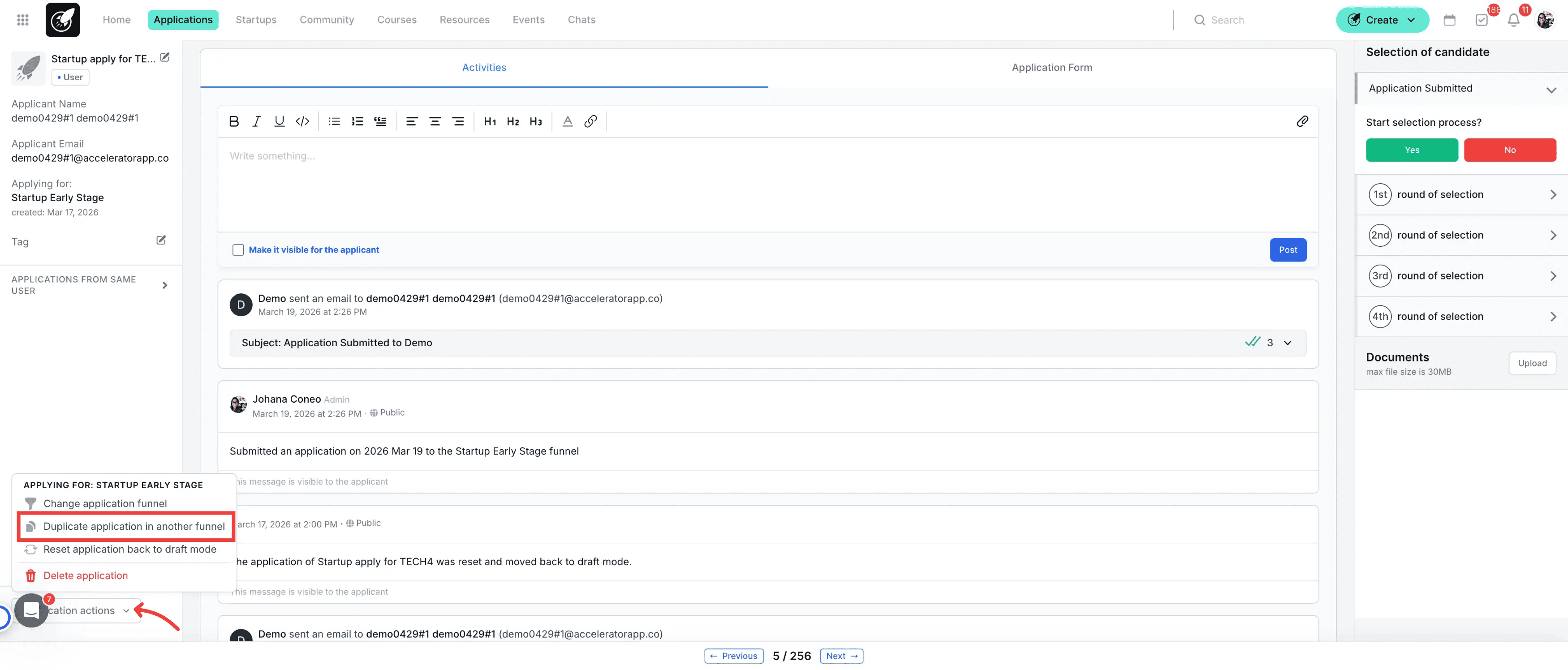The width and height of the screenshot is (1568, 670).
Task: Toggle bold formatting in editor toolbar
Action: point(234,121)
